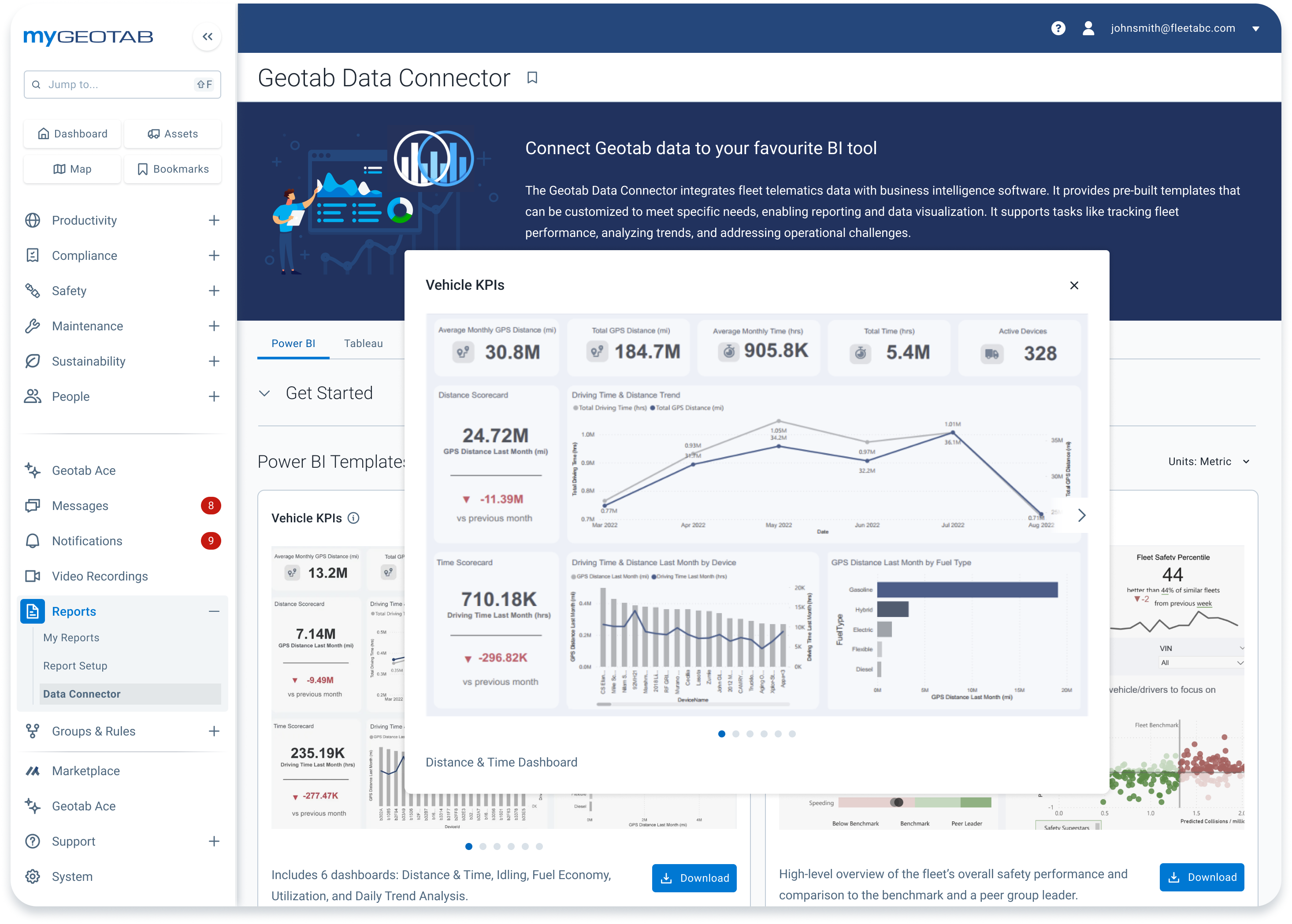Screen dimensions: 1292x924
Task: Expand the Groups & Rules plus
Action: [214, 731]
